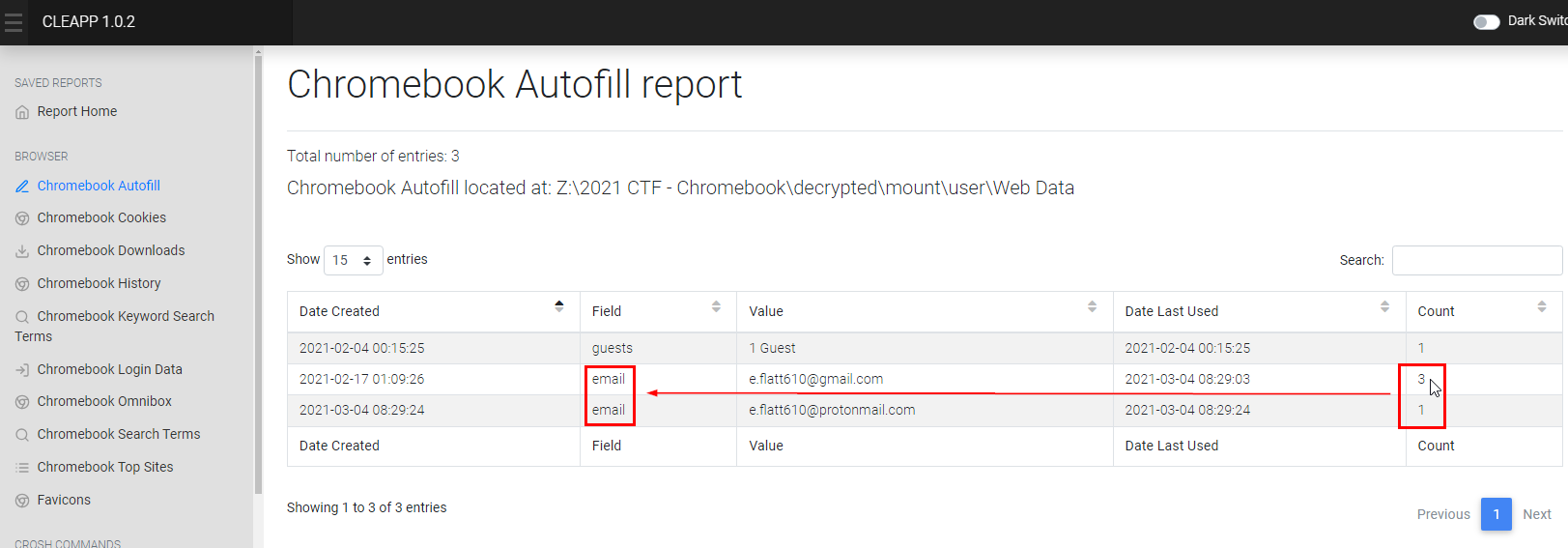Sort table by Count column
Viewport: 1568px width, 548px height.
coord(1483,311)
